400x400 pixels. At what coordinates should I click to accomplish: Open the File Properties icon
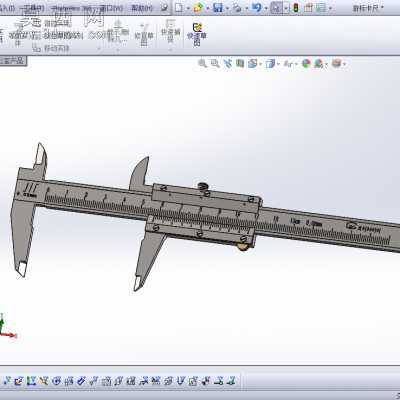pos(308,8)
